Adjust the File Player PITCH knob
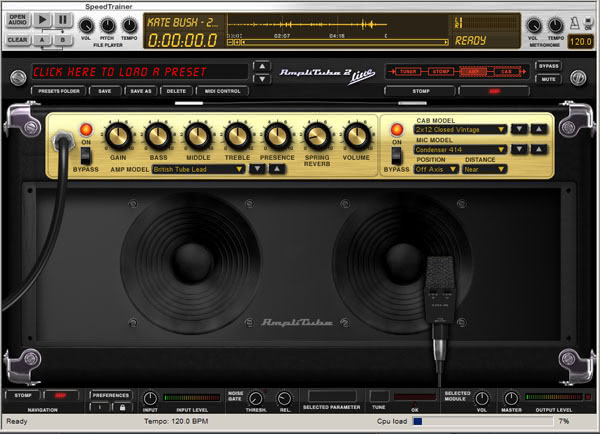The image size is (600, 434). (x=108, y=26)
